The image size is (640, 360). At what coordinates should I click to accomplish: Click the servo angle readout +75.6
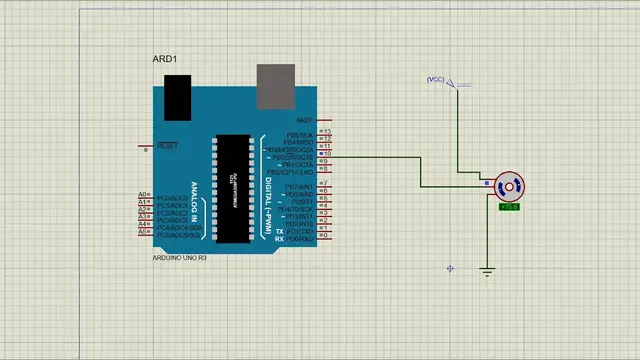509,207
